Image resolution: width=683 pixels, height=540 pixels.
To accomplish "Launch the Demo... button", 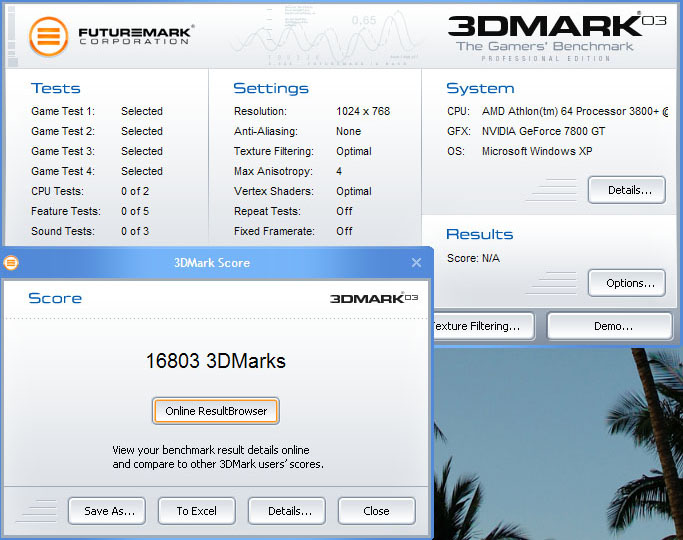I will [610, 326].
